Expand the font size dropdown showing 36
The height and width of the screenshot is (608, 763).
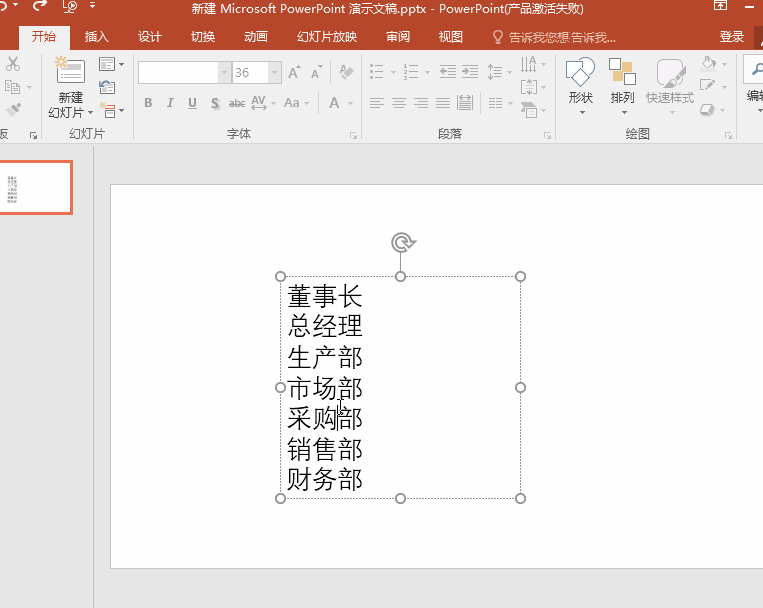pos(275,73)
